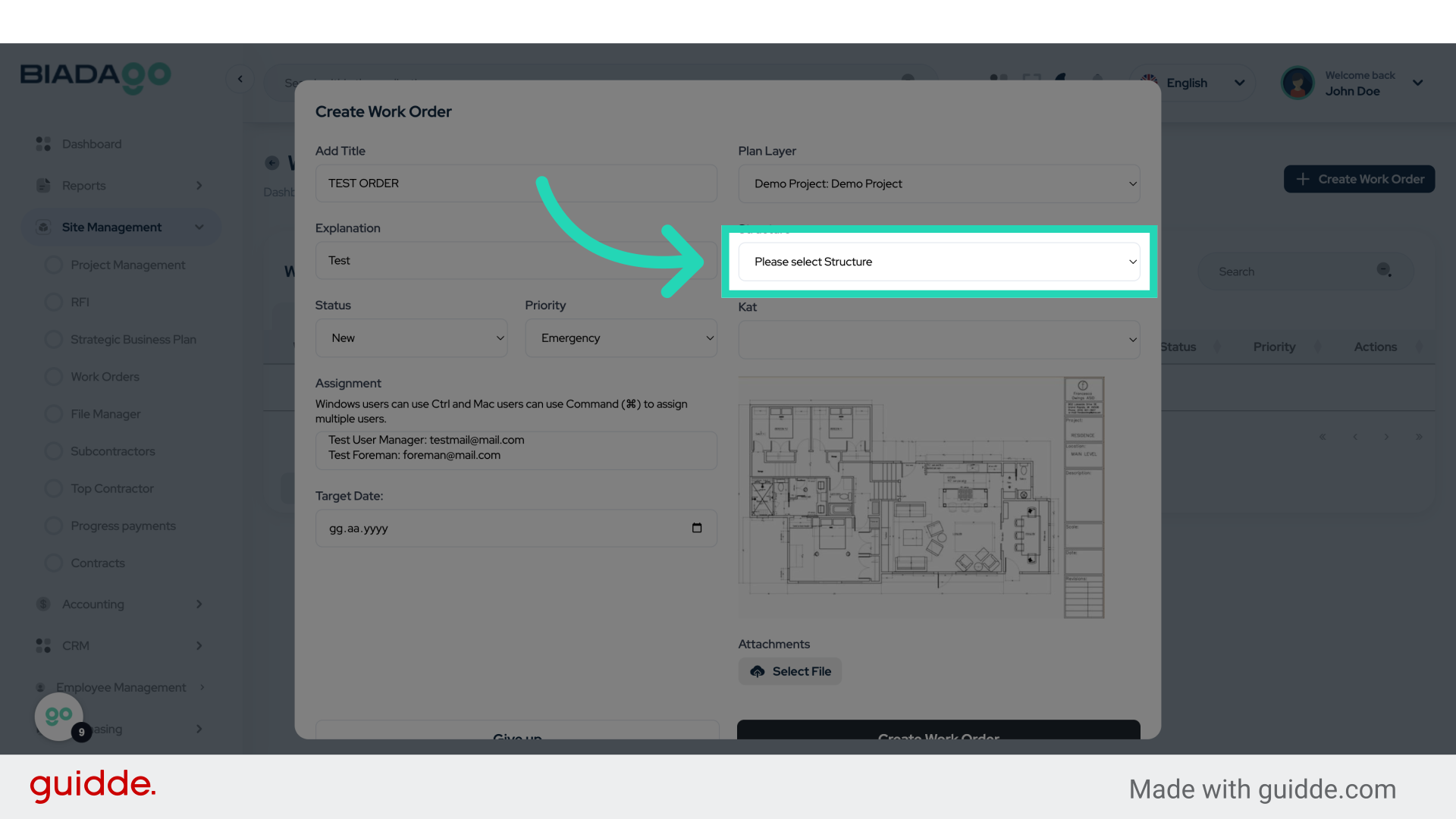
Task: Select the RFI radio button
Action: (x=53, y=301)
